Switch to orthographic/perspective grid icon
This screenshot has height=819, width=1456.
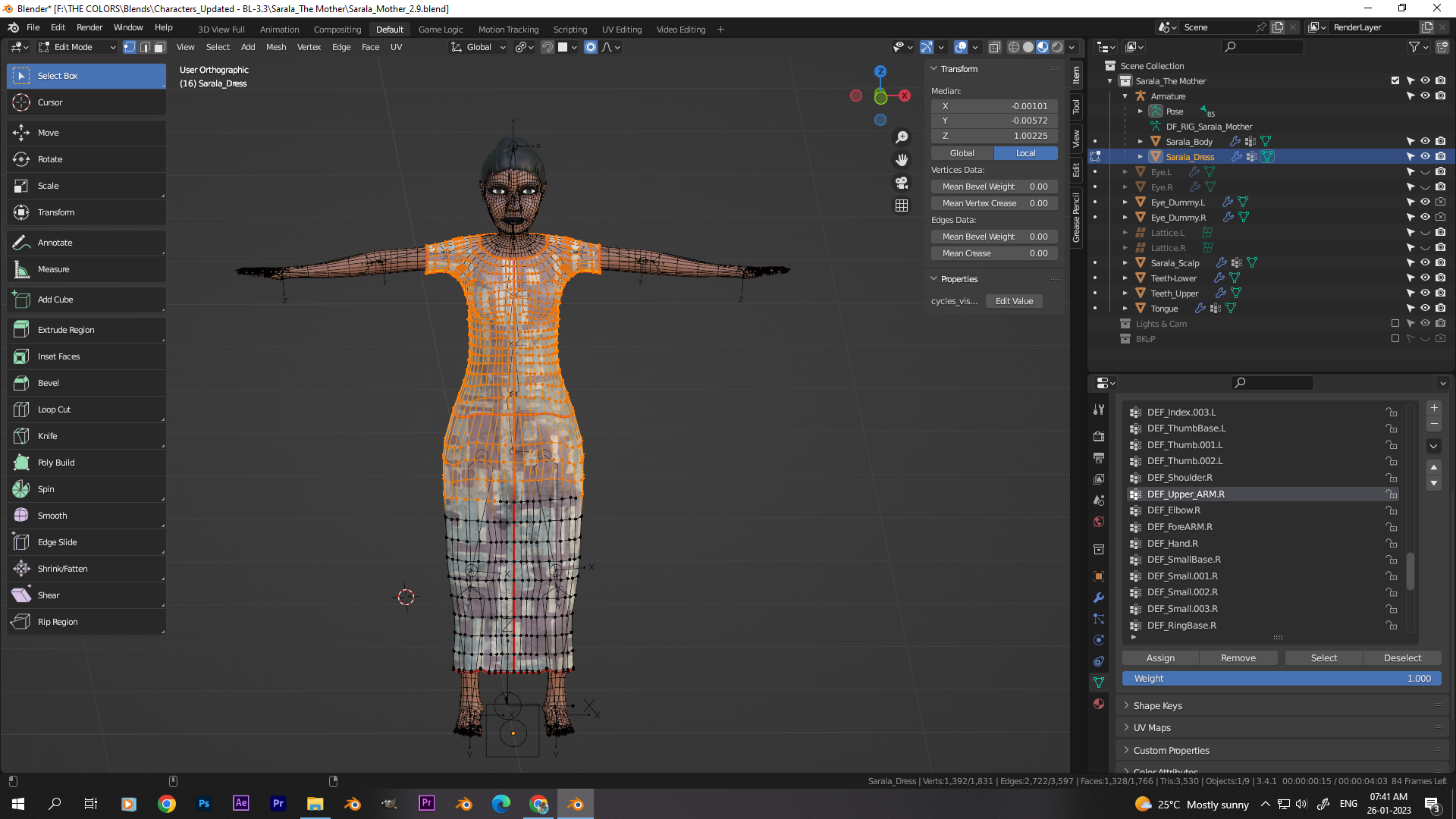pos(902,206)
